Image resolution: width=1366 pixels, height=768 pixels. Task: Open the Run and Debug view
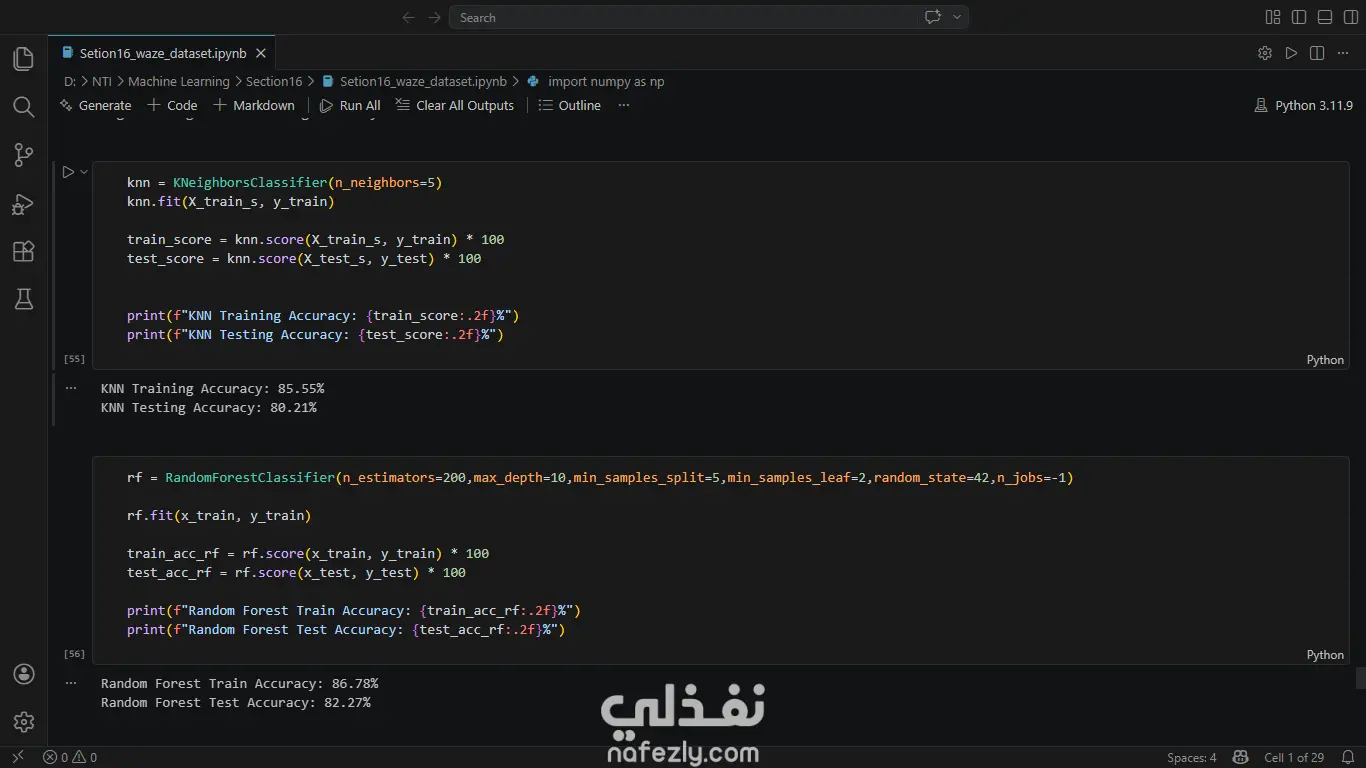tap(24, 204)
